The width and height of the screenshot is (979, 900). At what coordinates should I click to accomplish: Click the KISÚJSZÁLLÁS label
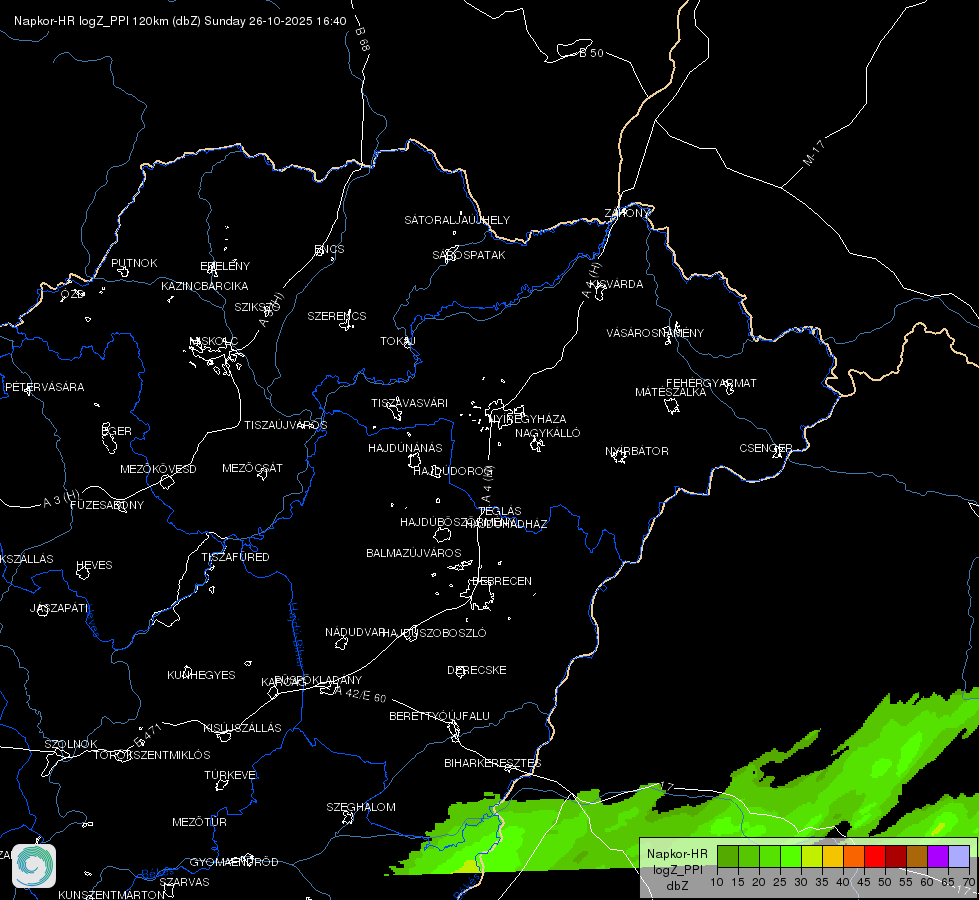pyautogui.click(x=242, y=728)
